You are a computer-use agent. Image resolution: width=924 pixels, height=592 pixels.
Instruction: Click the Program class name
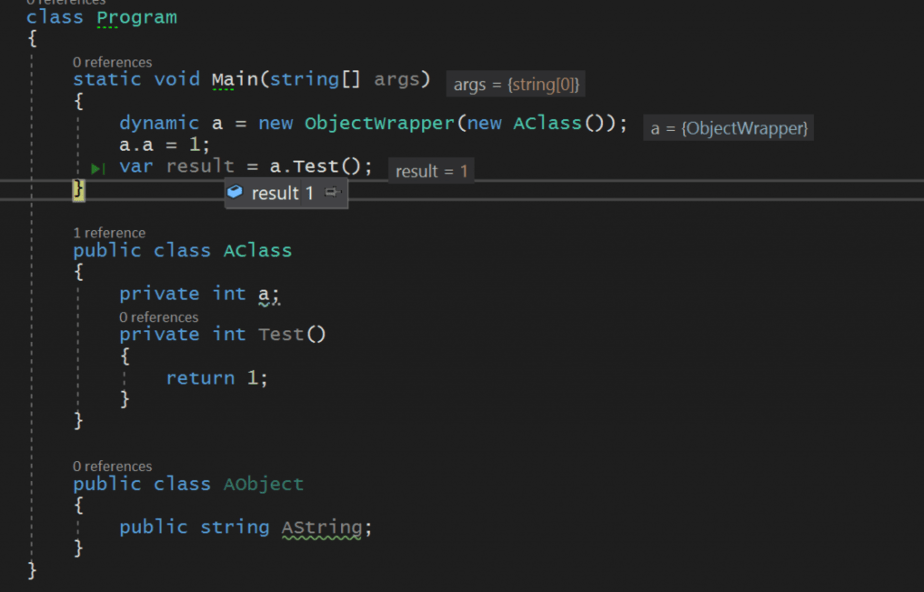click(x=136, y=17)
